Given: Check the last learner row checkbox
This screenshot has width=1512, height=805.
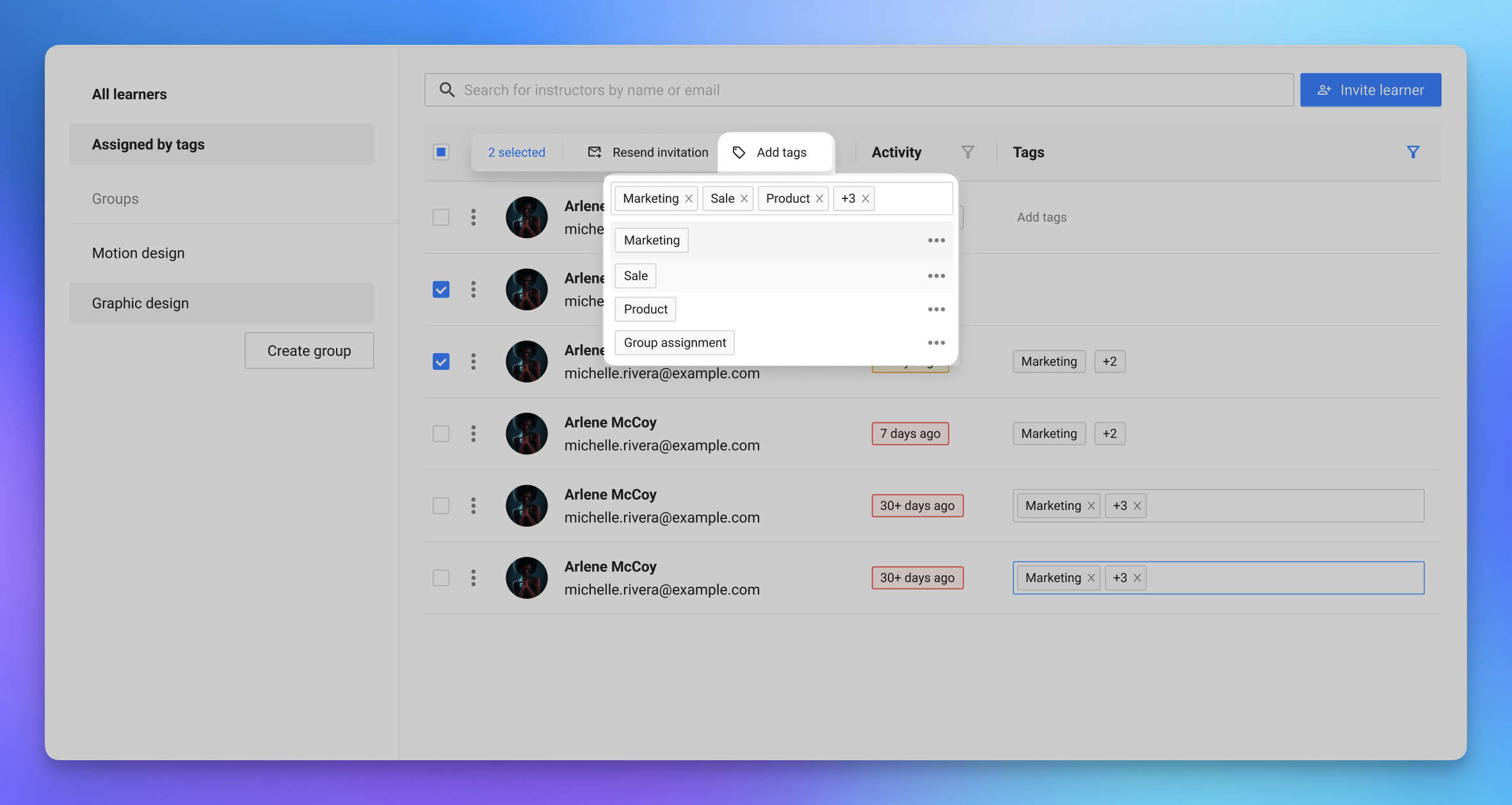Looking at the screenshot, I should tap(441, 578).
